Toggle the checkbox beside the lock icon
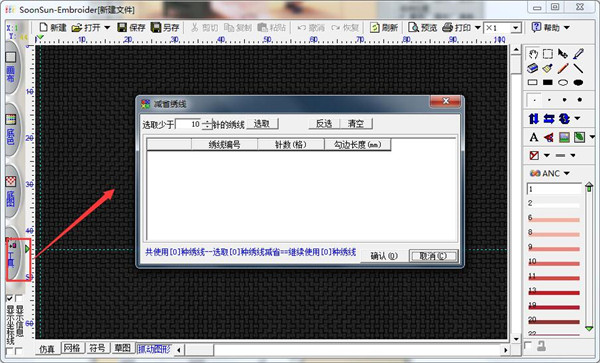Image resolution: width=600 pixels, height=363 pixels. point(528,345)
